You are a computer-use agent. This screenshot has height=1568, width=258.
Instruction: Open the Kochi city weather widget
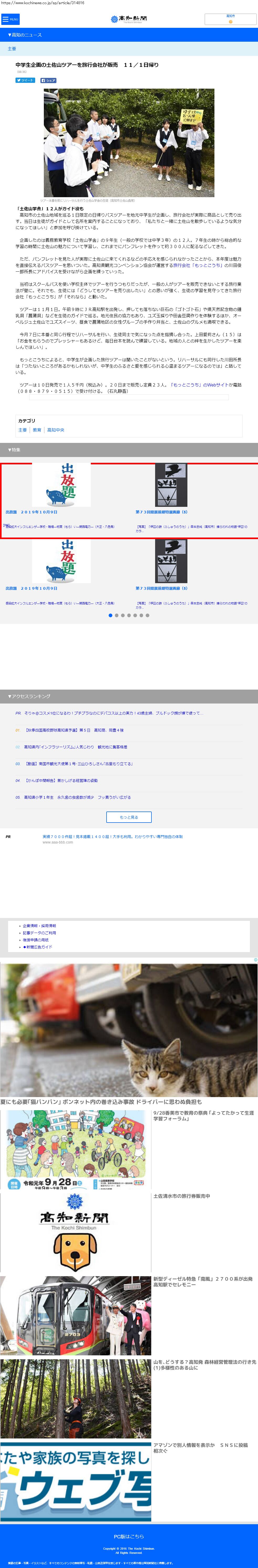(230, 19)
